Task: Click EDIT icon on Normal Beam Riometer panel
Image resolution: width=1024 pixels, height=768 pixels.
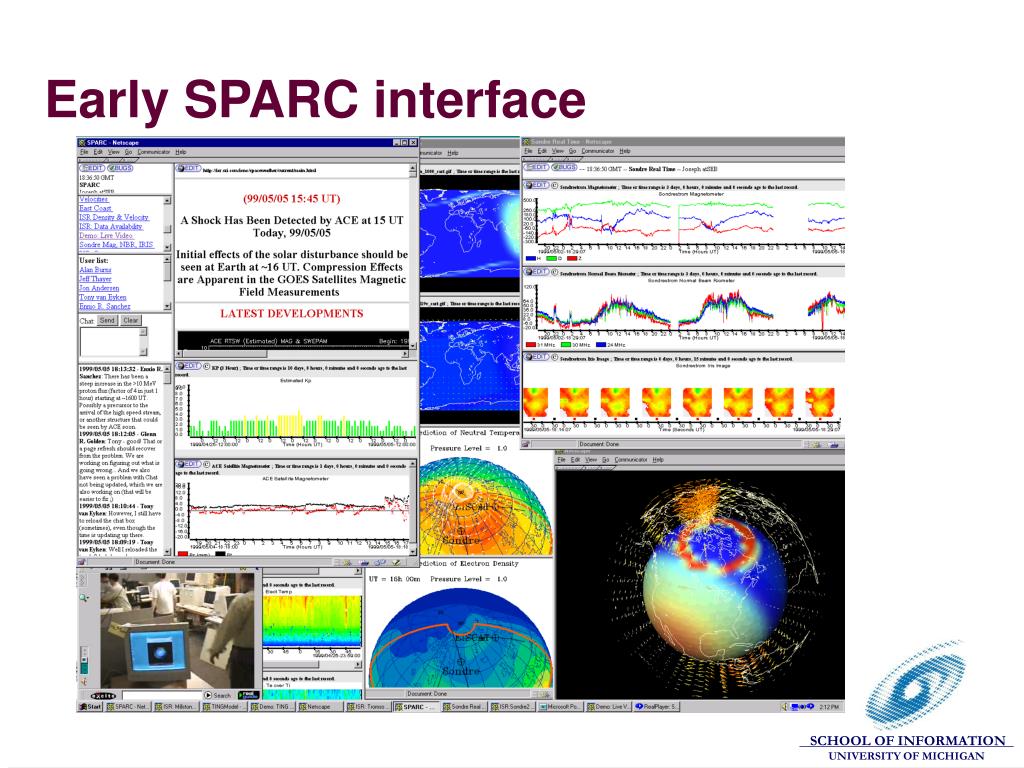Action: (x=537, y=272)
